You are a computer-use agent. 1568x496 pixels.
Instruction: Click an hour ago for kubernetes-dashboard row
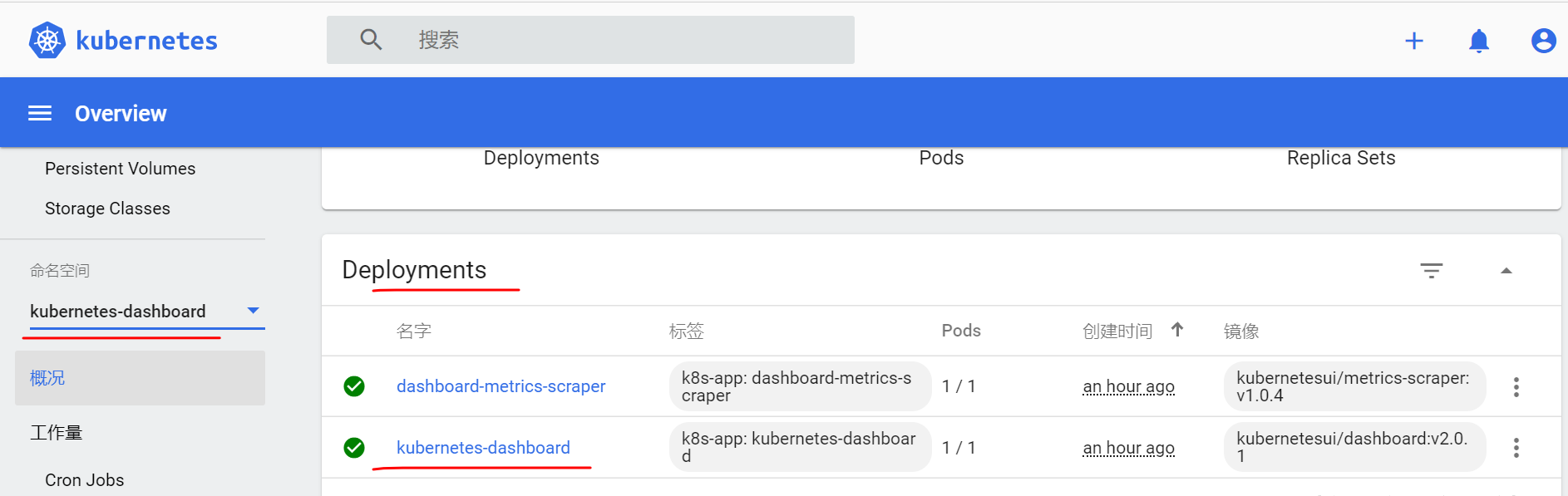click(1128, 448)
